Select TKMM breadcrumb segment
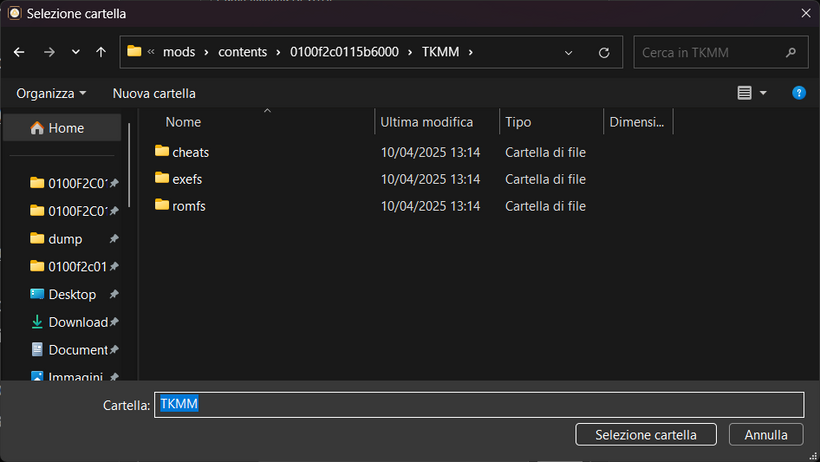 coord(440,52)
